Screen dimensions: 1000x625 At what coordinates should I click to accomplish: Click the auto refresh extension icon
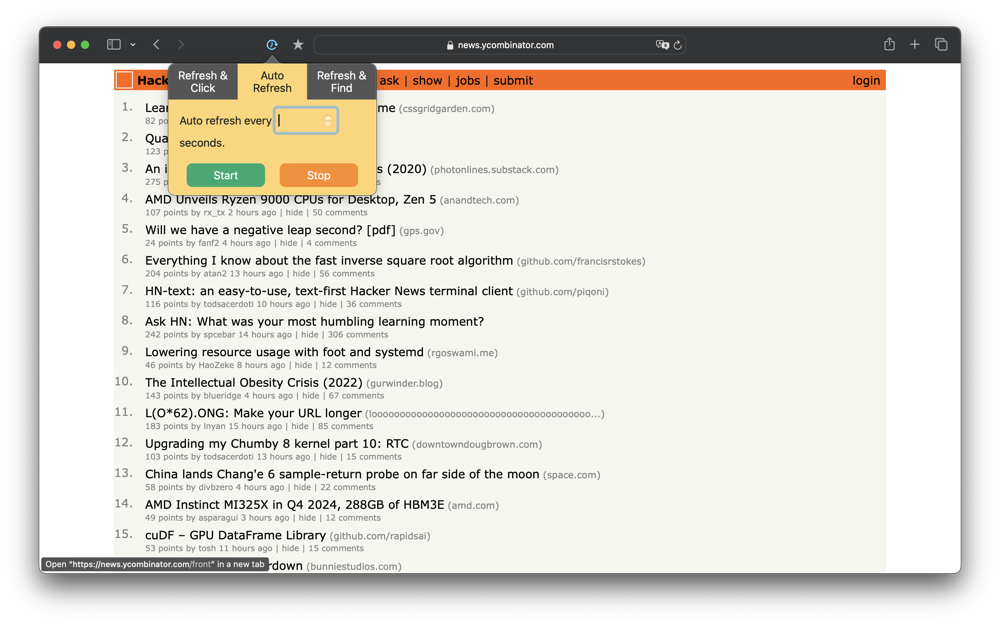(272, 45)
